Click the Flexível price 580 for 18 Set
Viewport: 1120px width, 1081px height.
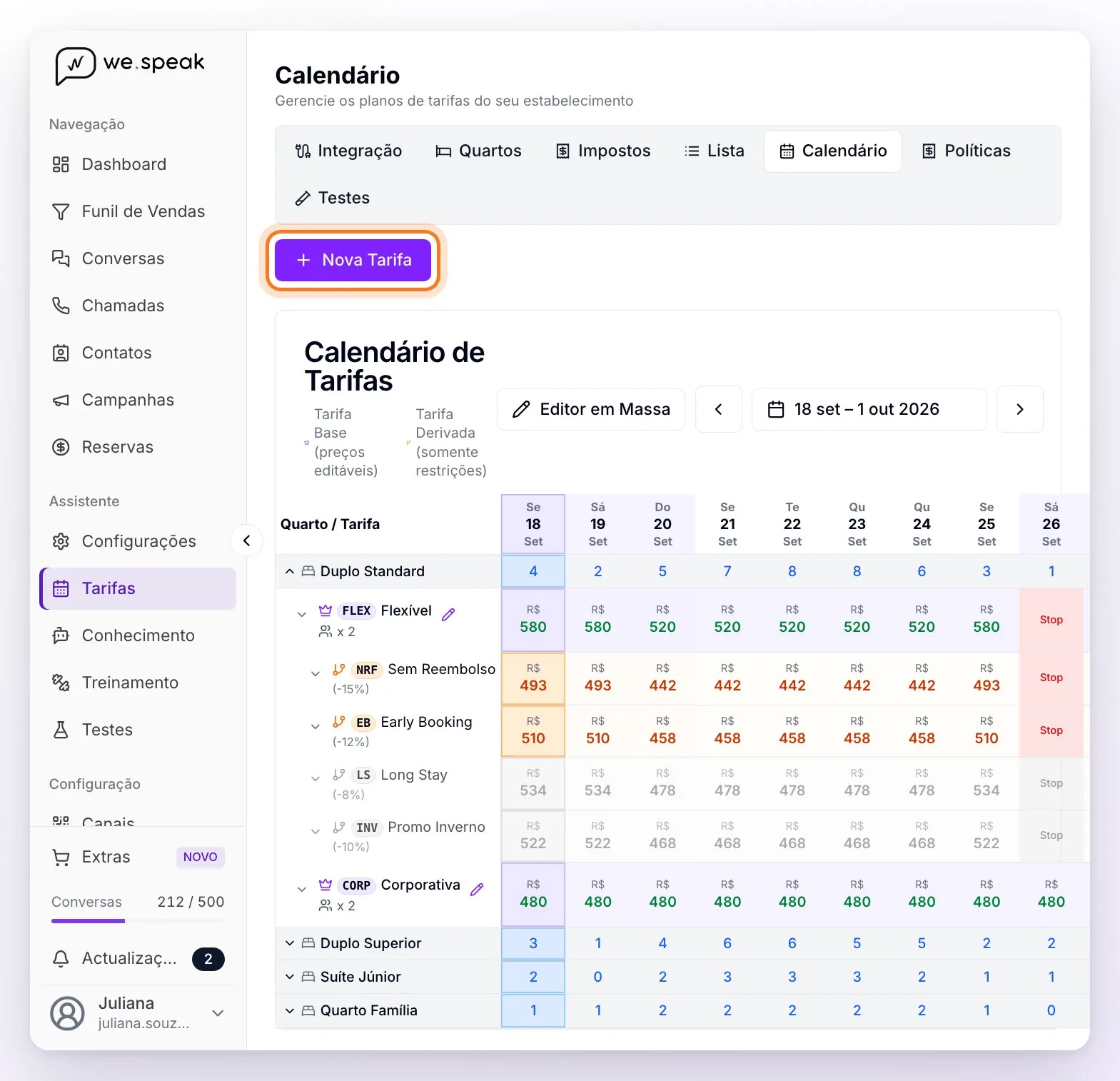pyautogui.click(x=533, y=620)
